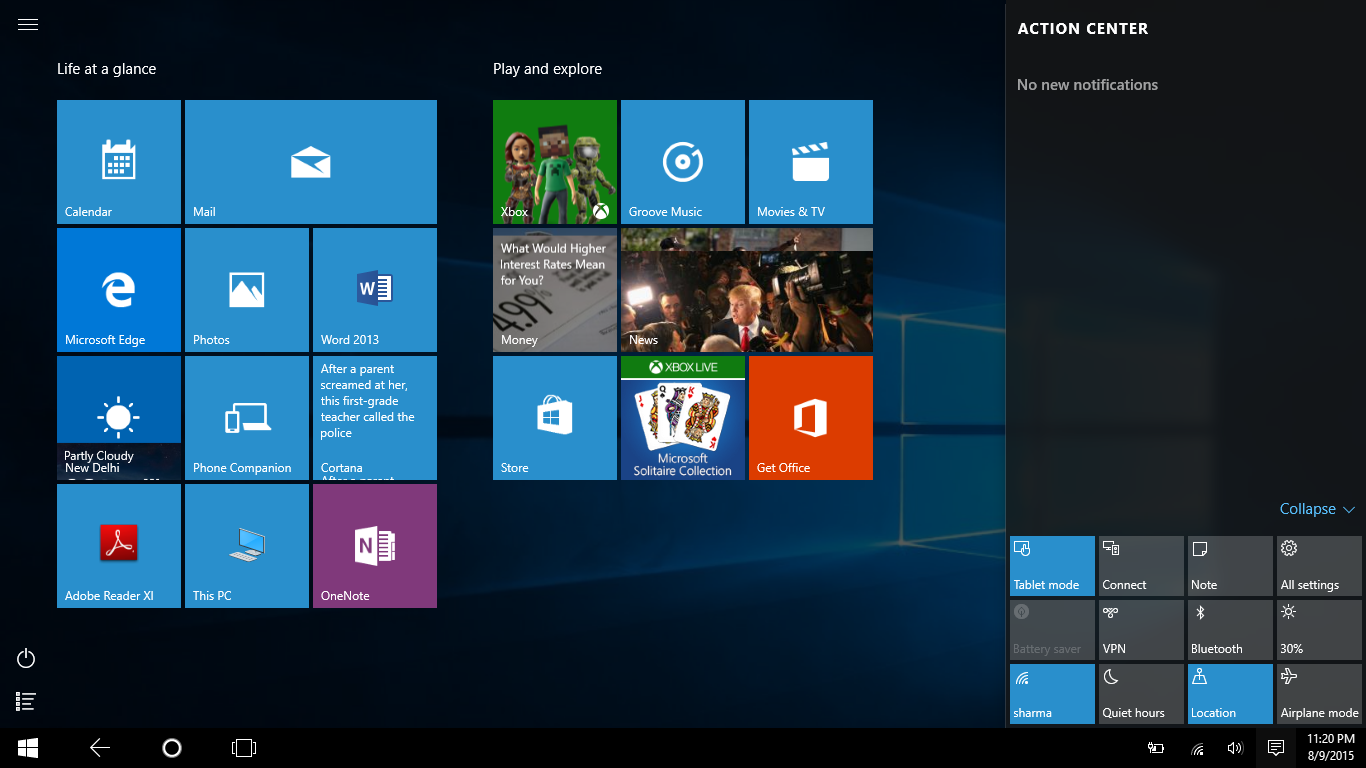Open the All apps list icon

(x=27, y=702)
